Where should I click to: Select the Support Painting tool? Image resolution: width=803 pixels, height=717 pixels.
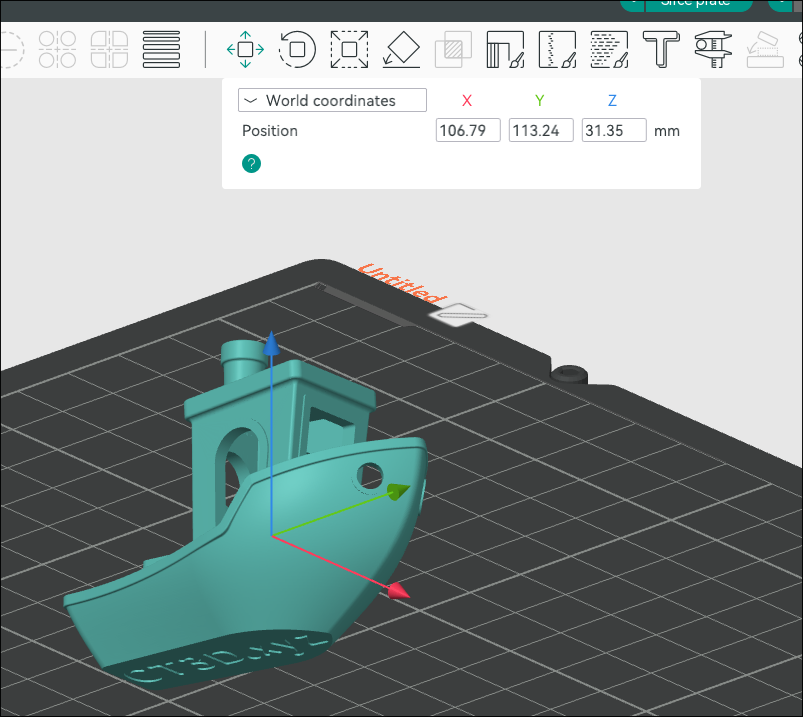[x=505, y=49]
